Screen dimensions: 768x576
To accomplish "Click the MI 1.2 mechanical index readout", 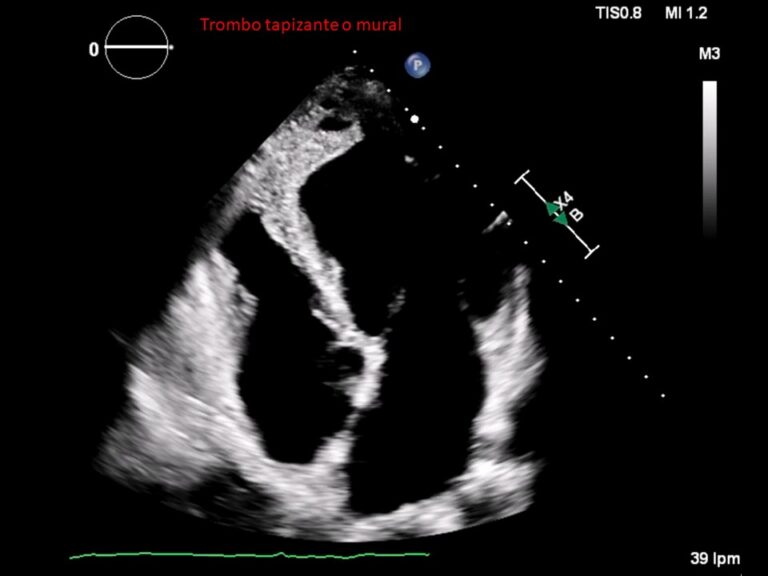I will click(x=686, y=13).
